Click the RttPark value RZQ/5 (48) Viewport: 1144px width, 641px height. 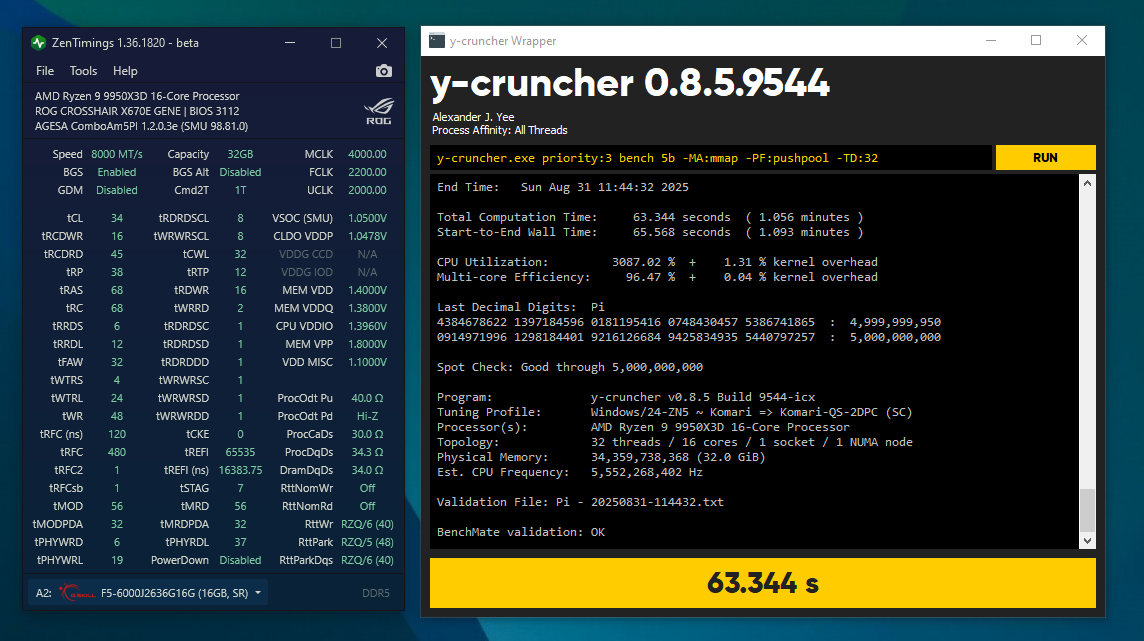pyautogui.click(x=367, y=542)
